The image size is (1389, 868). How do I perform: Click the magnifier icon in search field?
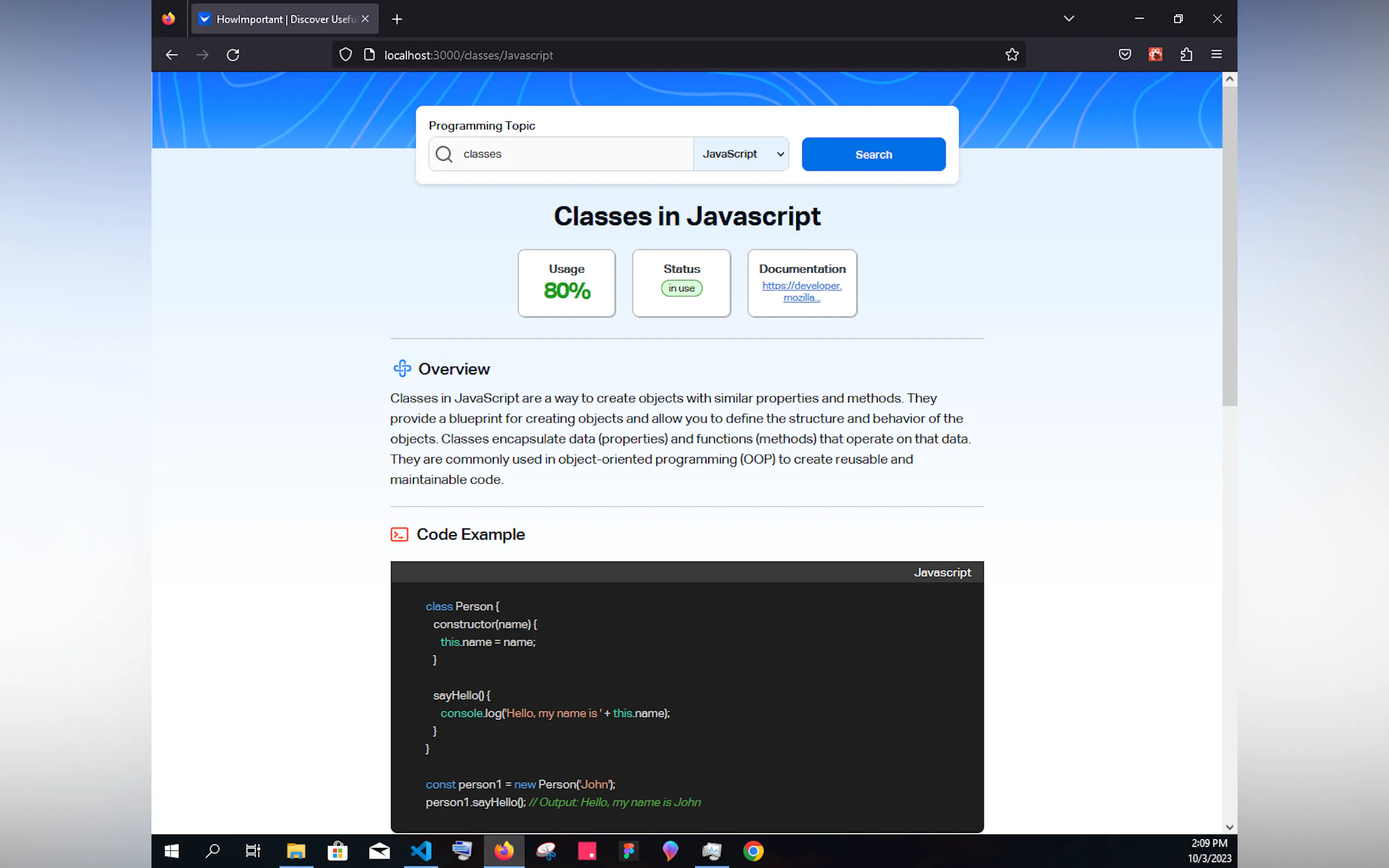pyautogui.click(x=444, y=155)
